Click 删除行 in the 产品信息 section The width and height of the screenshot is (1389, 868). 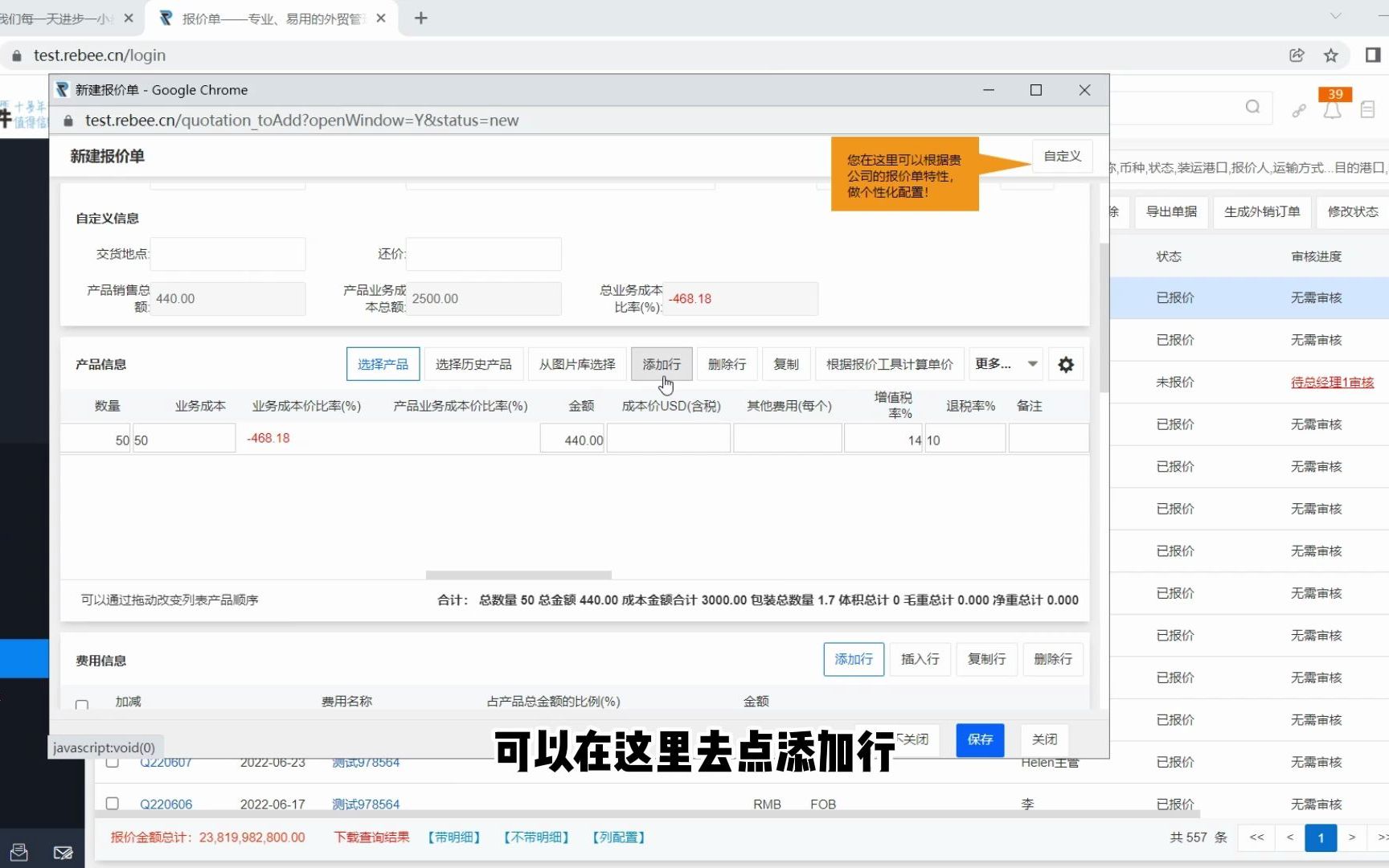click(727, 364)
